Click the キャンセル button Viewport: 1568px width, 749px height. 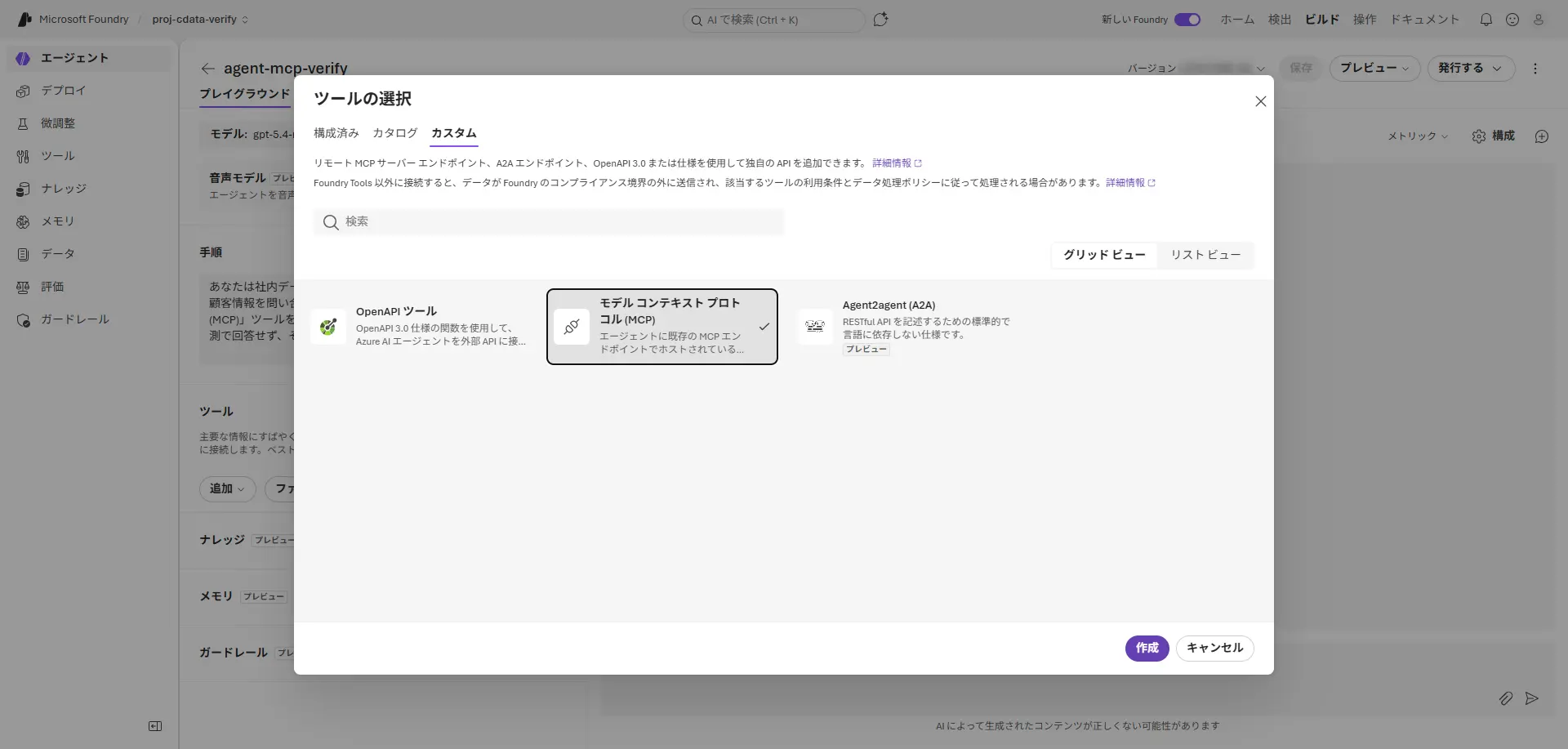tap(1215, 649)
